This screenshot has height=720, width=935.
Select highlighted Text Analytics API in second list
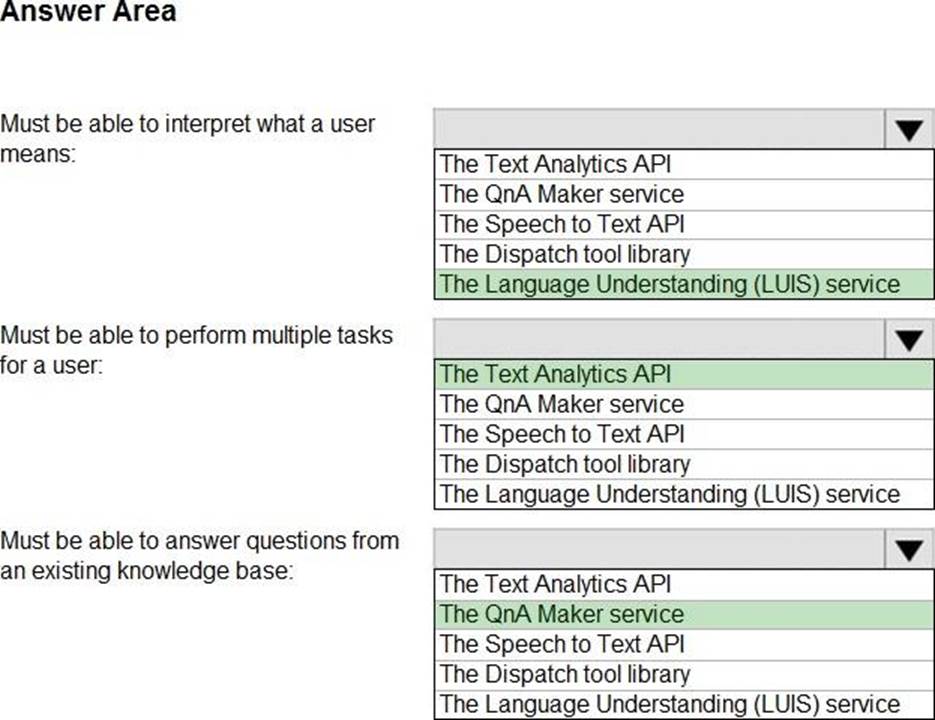pyautogui.click(x=684, y=374)
